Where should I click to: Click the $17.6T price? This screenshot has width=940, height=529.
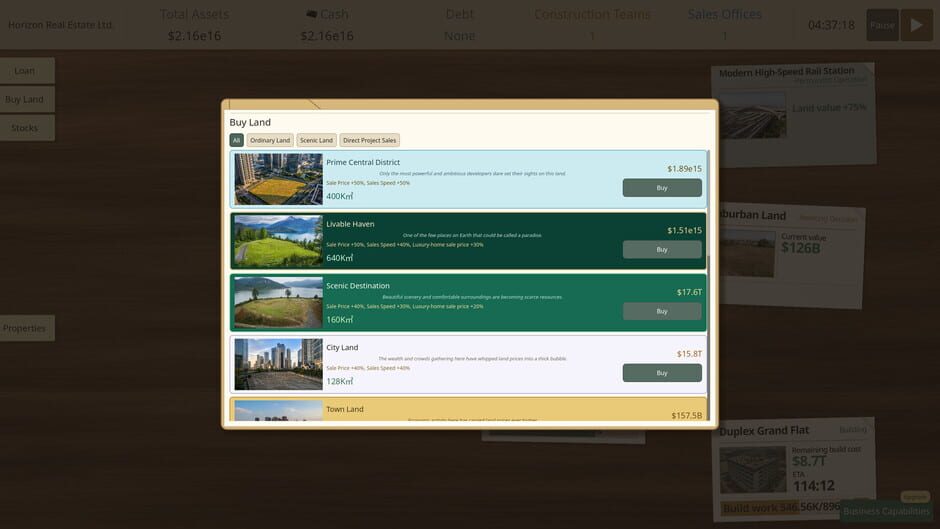[689, 292]
